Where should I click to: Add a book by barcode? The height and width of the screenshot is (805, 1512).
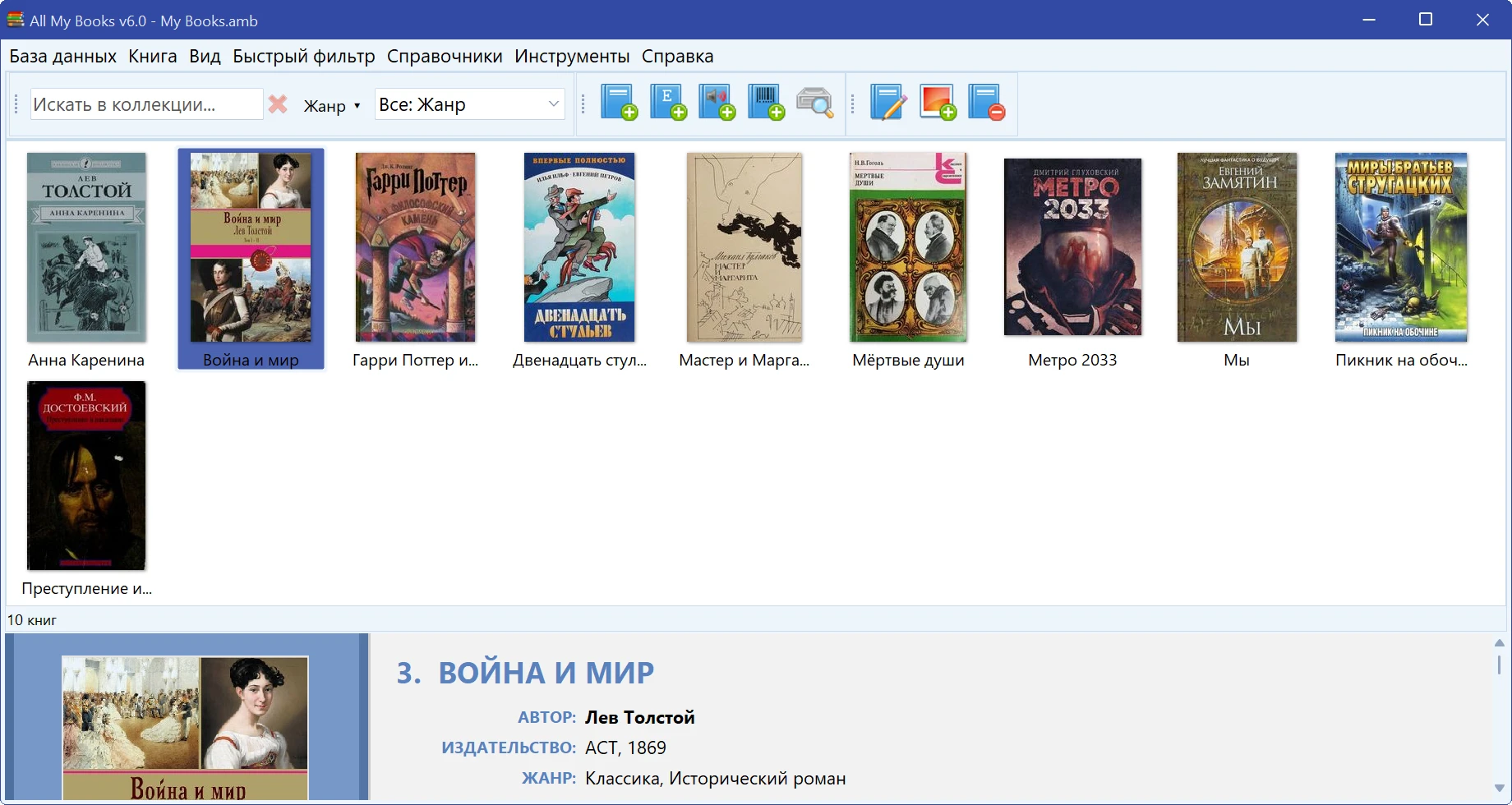[766, 103]
